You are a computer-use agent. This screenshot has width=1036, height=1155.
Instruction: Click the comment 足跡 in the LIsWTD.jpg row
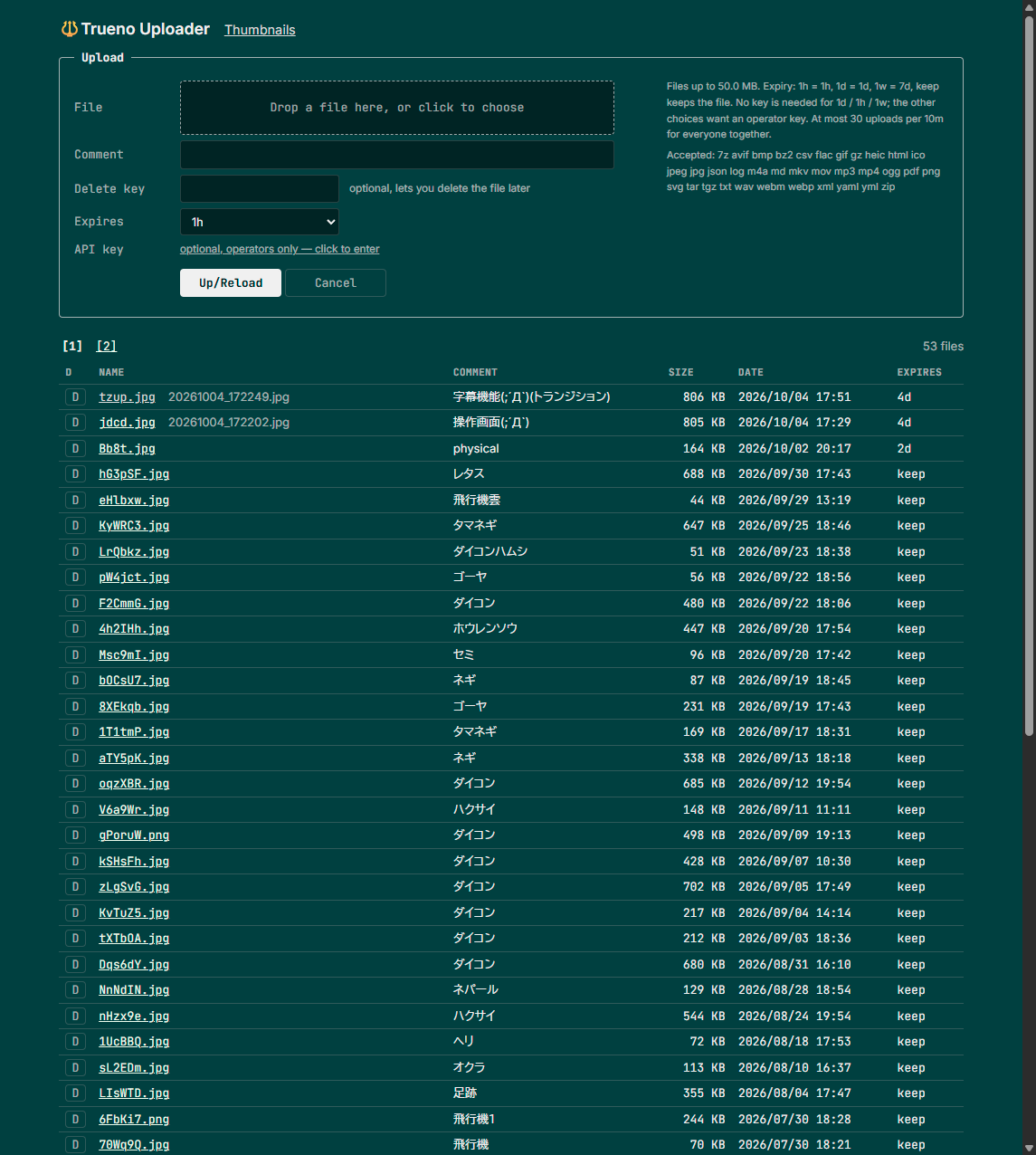tap(464, 1093)
